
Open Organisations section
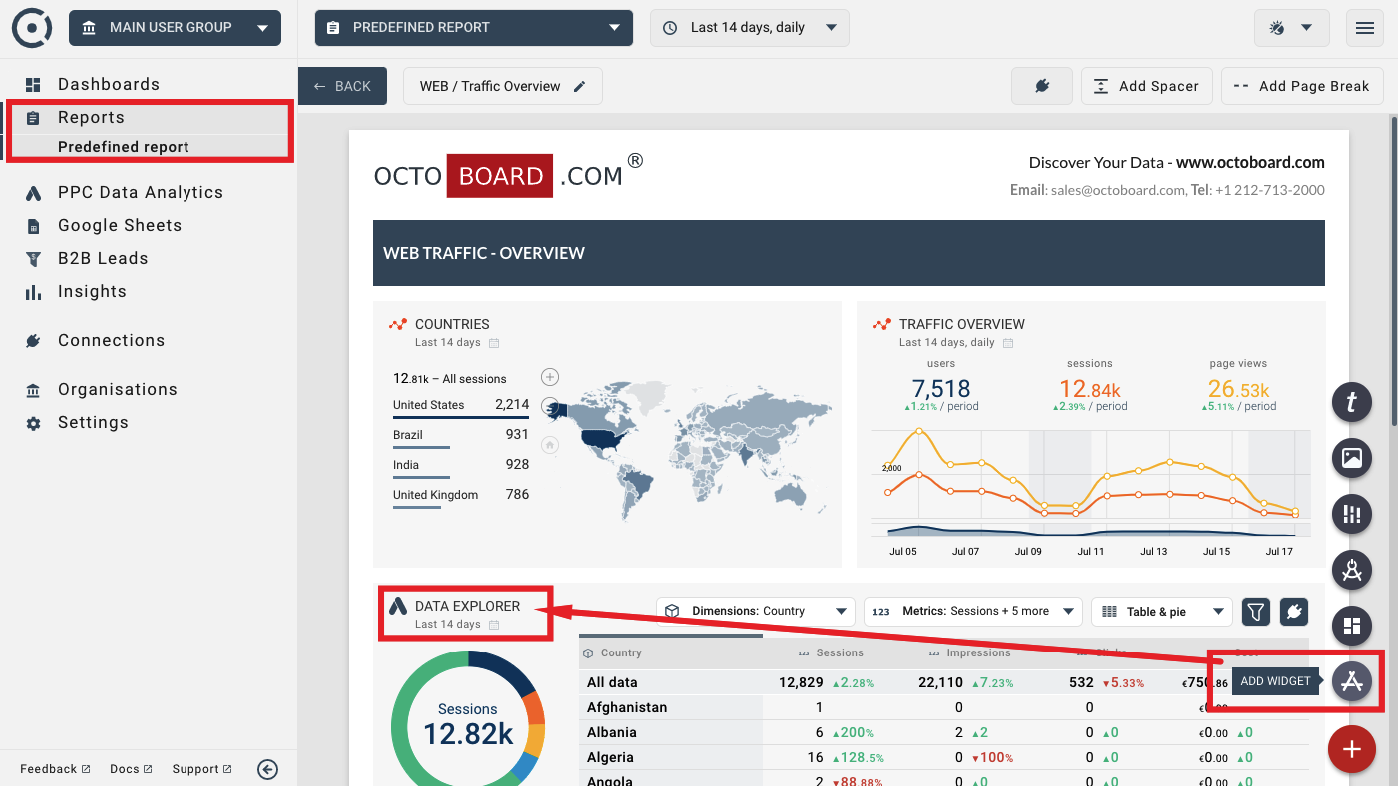coord(118,389)
